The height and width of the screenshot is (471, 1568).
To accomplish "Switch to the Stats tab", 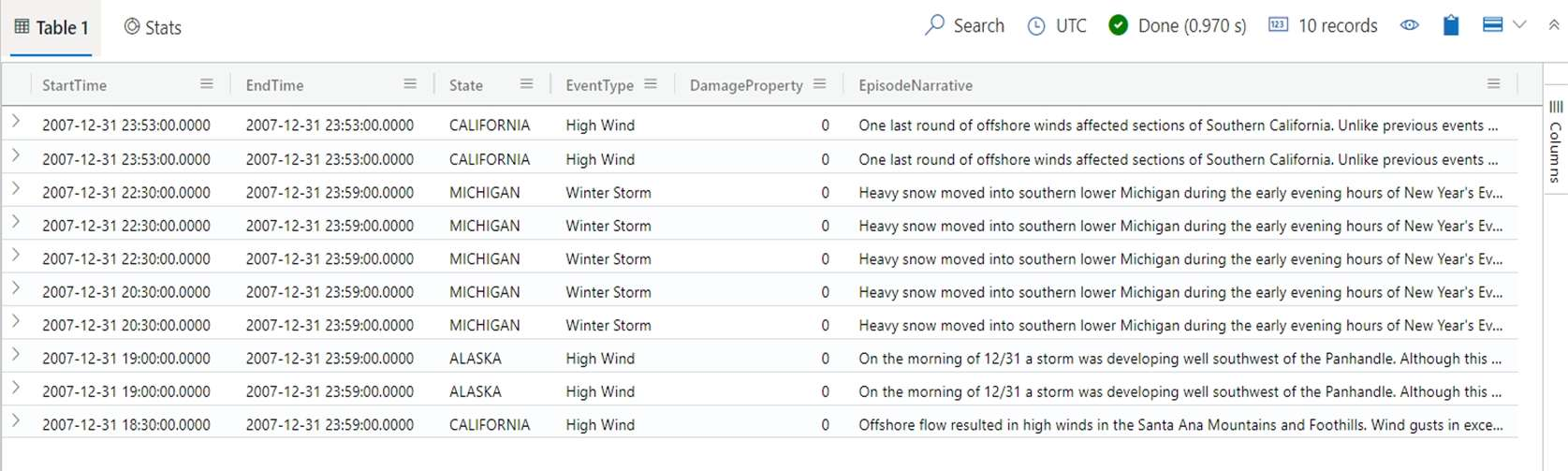I will point(153,27).
